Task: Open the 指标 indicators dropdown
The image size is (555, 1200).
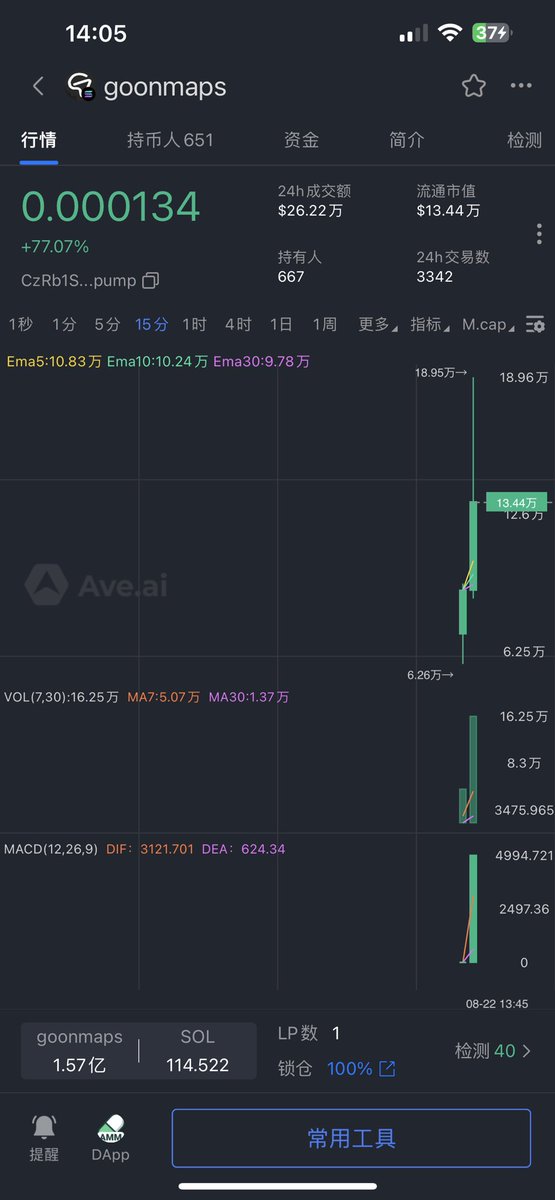Action: tap(429, 324)
